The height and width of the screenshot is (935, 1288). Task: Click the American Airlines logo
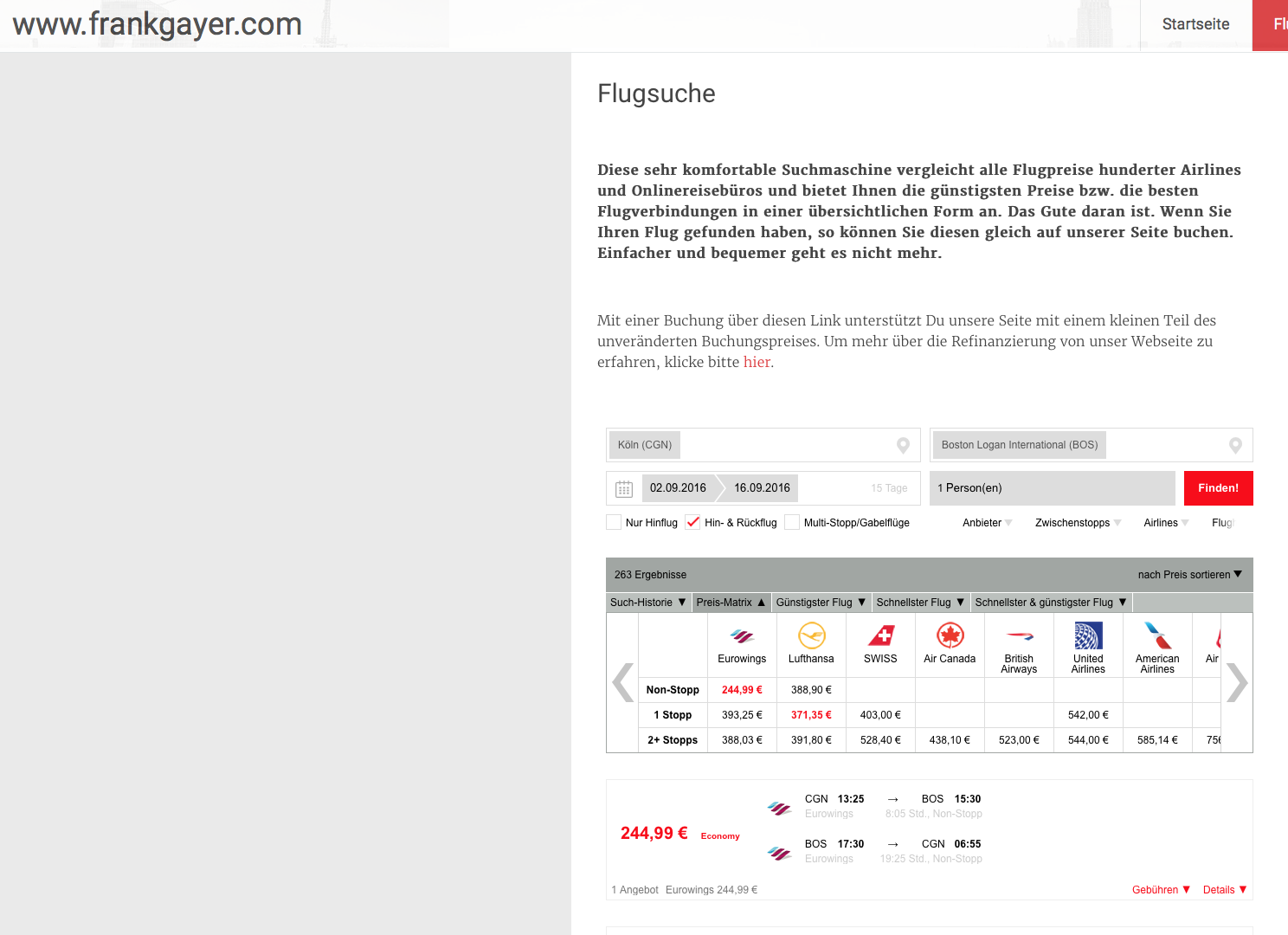tap(1157, 635)
